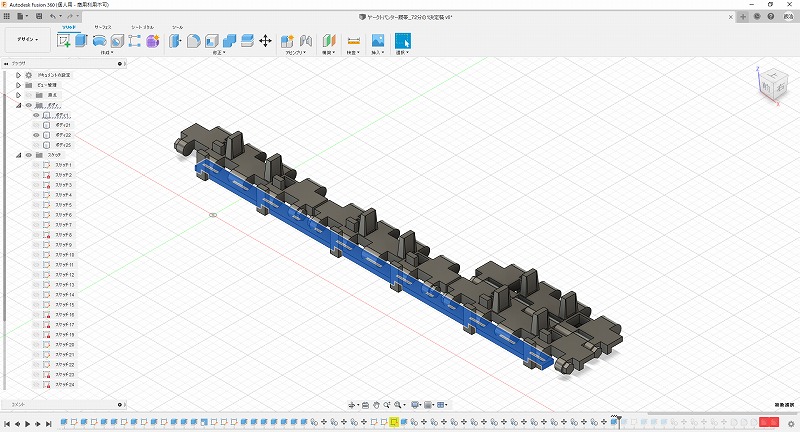Toggle visibility of ボディ22
The image size is (800, 432).
pyautogui.click(x=36, y=135)
